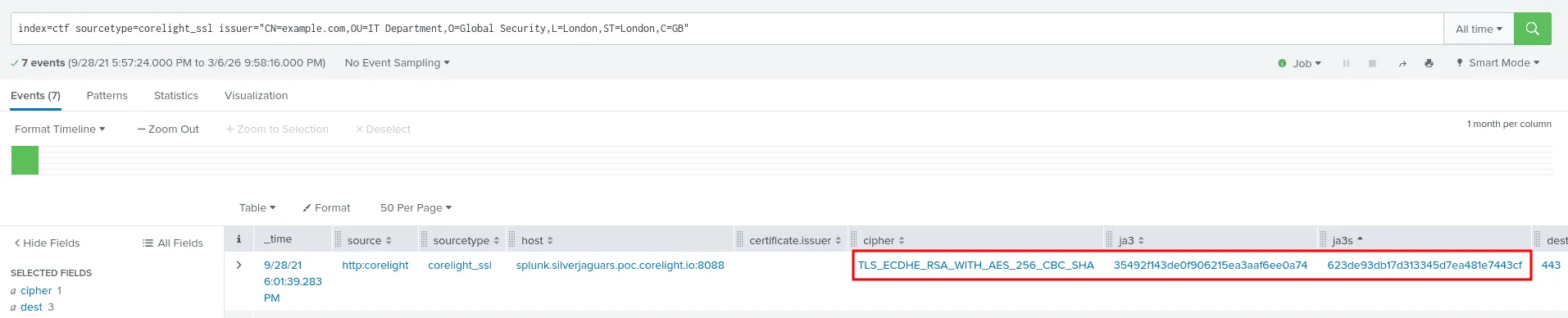Viewport: 1568px width, 318px height.
Task: Share the search job
Action: 1402,63
